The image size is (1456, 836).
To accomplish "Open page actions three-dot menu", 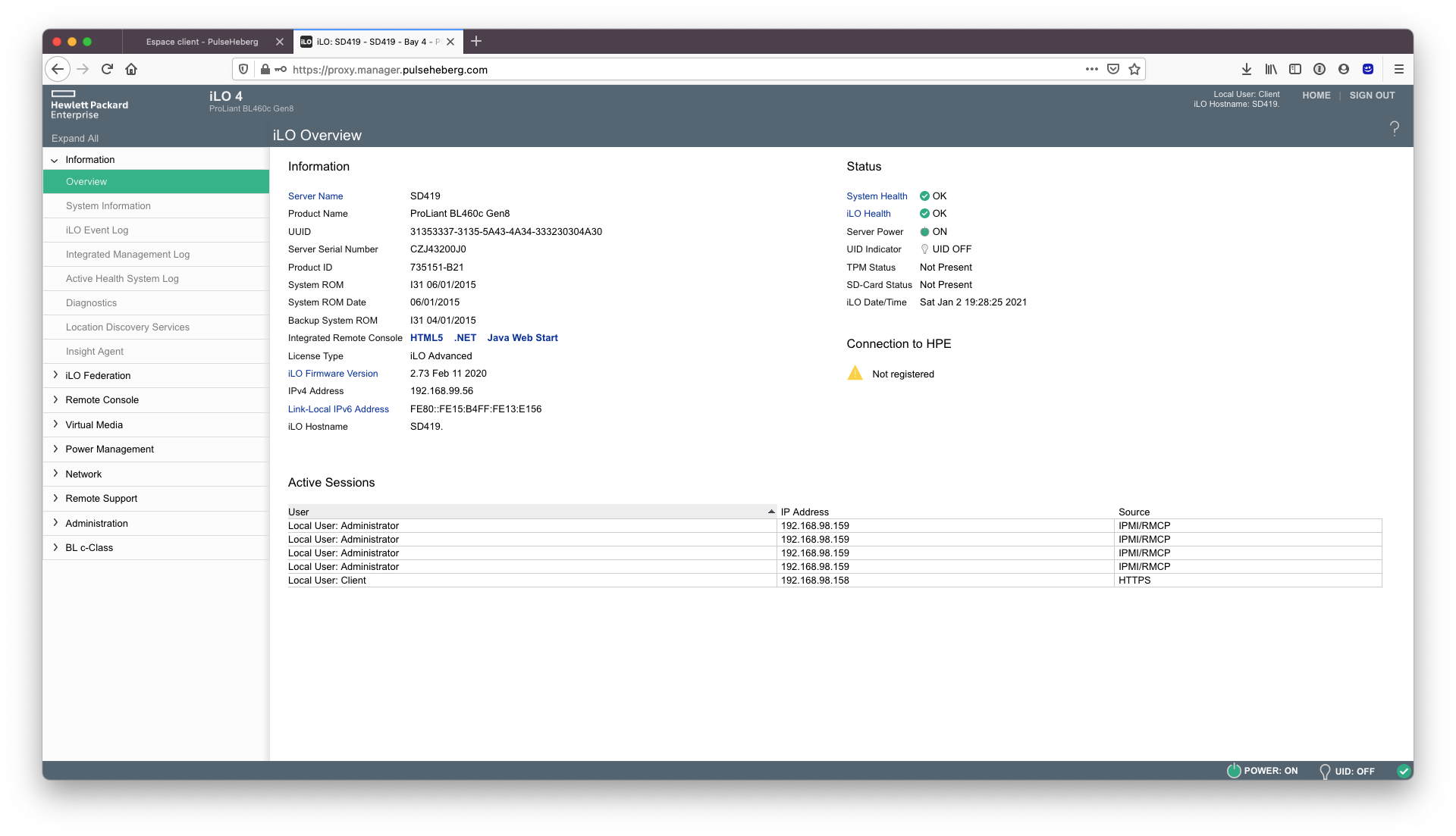I will (1091, 69).
